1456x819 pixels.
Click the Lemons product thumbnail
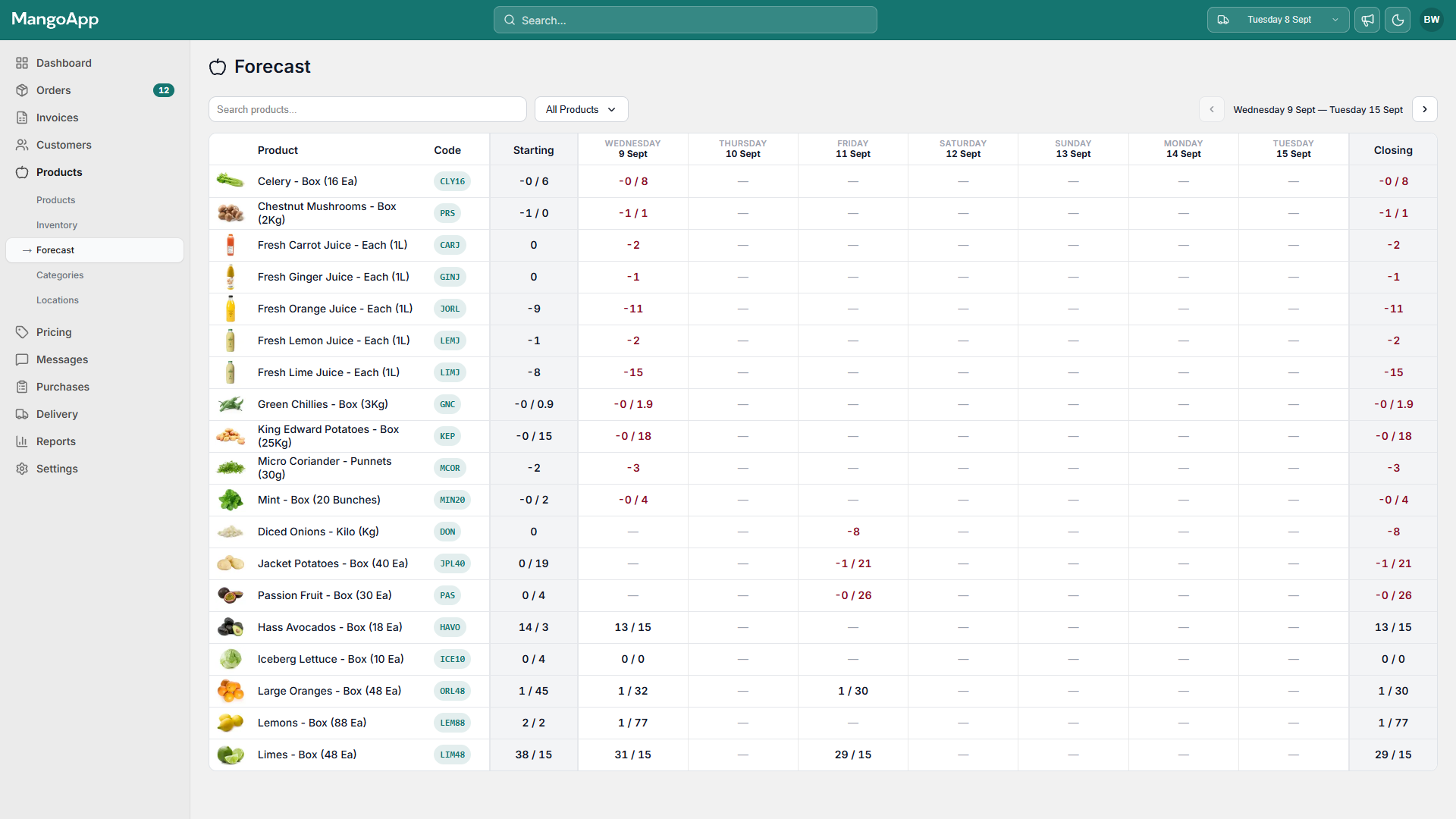pos(231,723)
